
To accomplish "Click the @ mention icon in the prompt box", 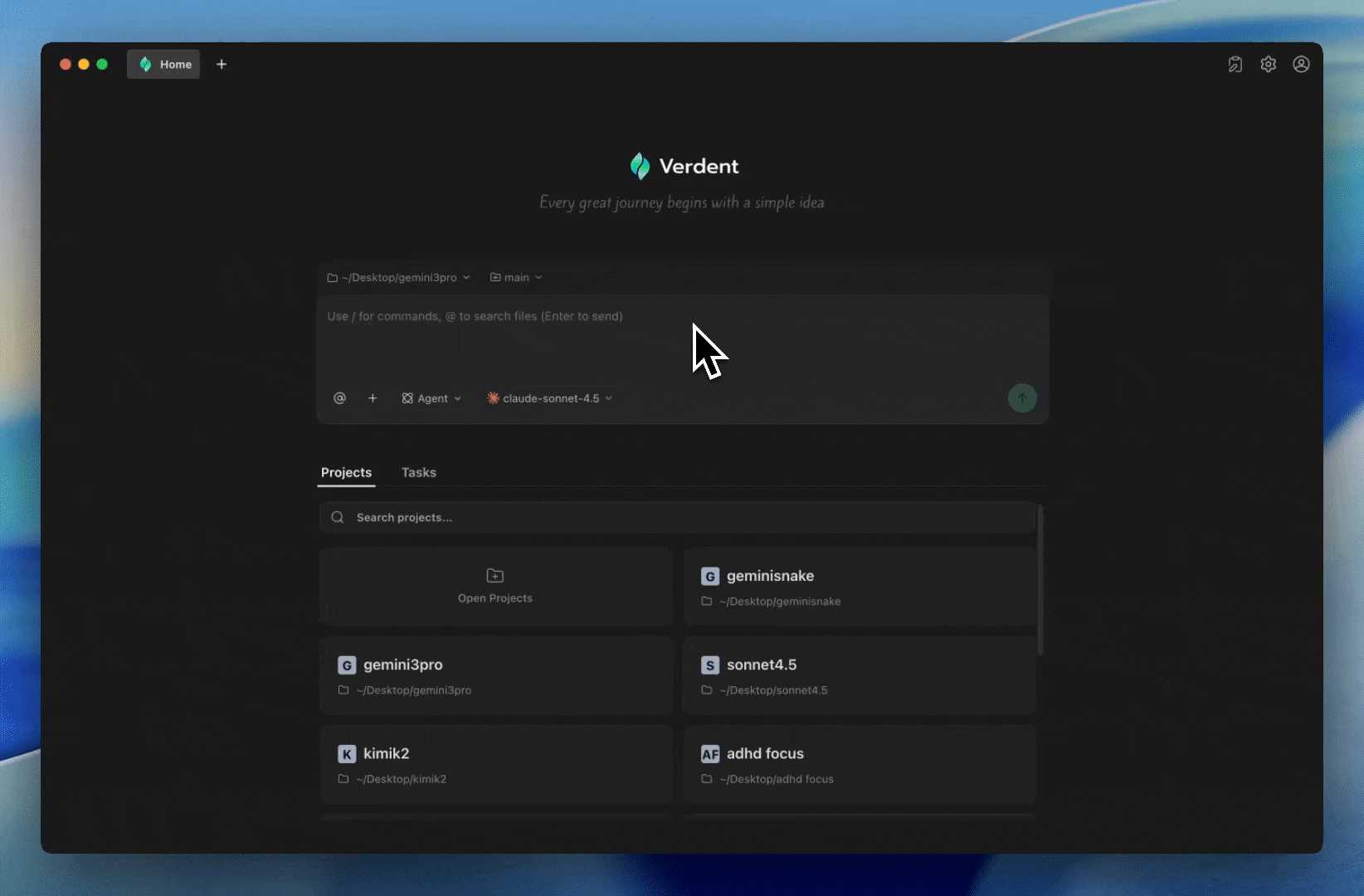I will click(339, 398).
